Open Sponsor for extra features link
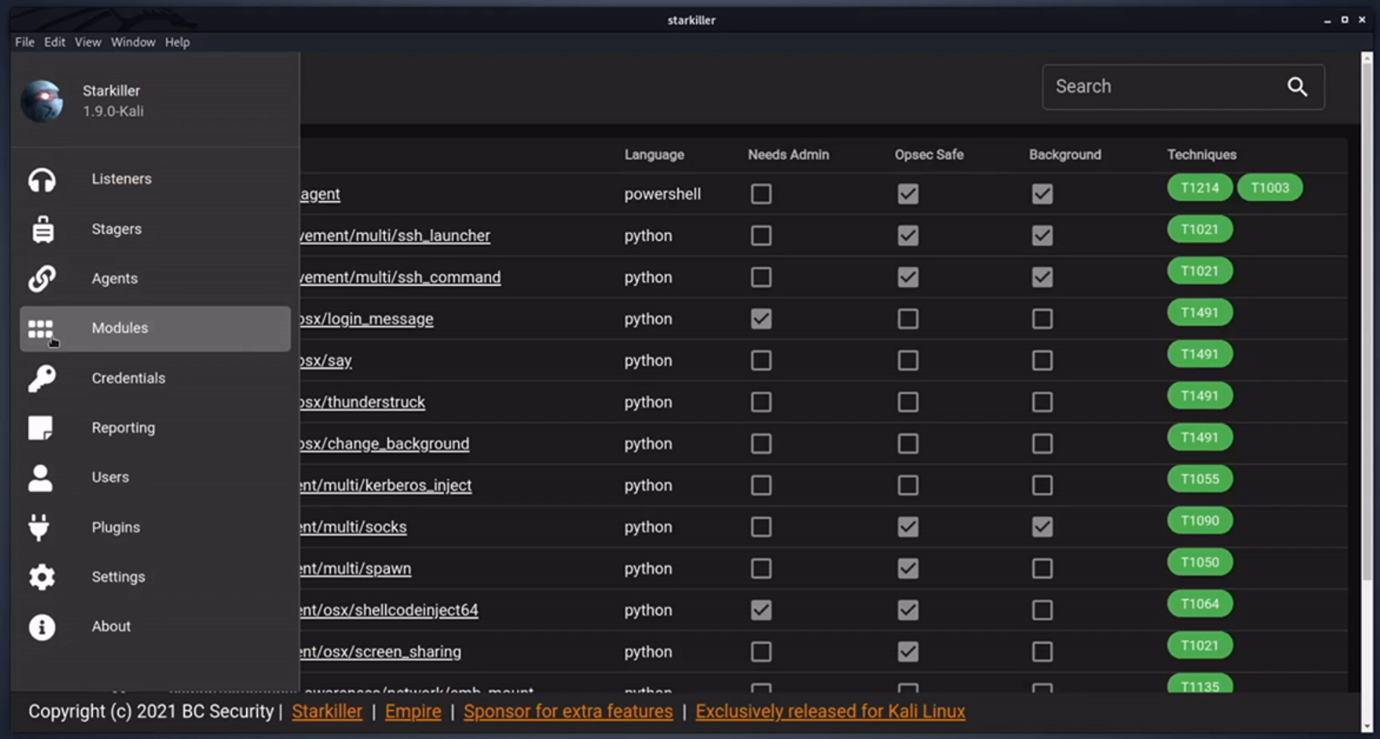 (568, 712)
